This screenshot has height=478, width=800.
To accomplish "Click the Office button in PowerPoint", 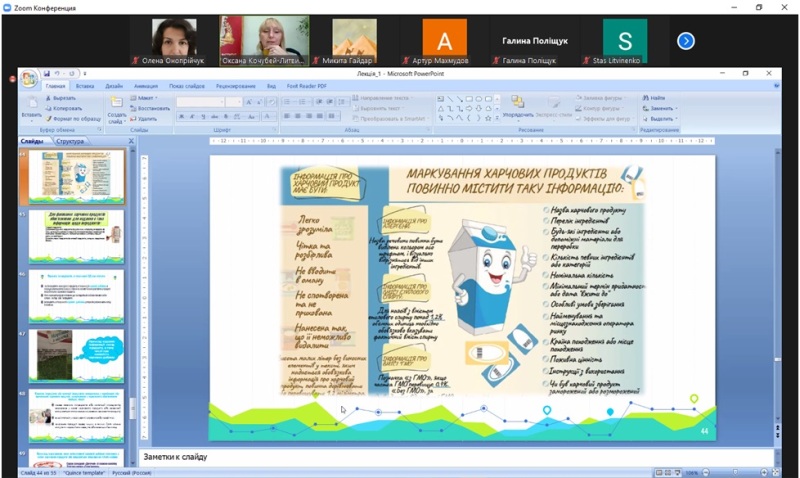I will (x=29, y=78).
